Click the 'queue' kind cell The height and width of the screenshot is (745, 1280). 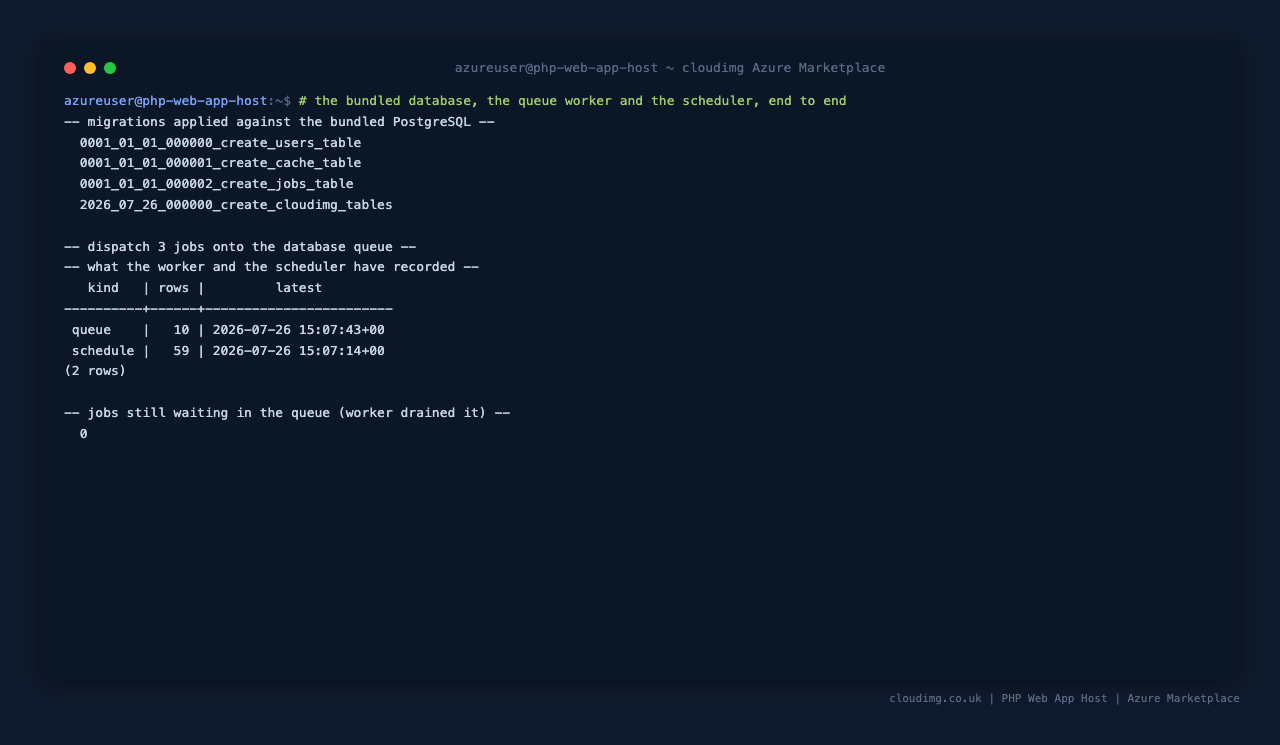[x=91, y=330]
